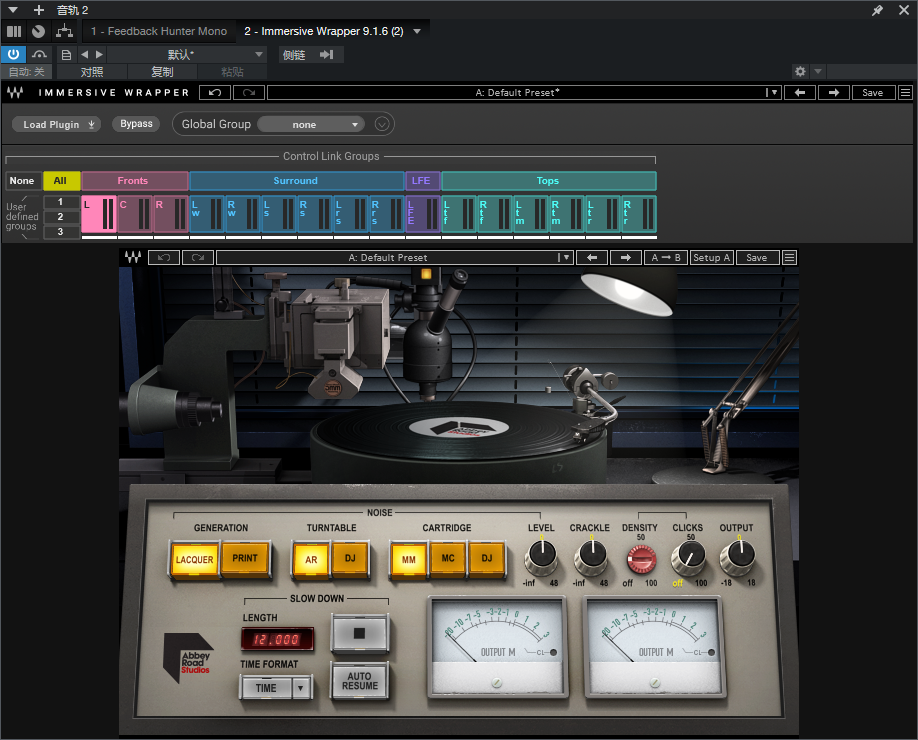Image resolution: width=918 pixels, height=740 pixels.
Task: Click the 侧链 sidechain button
Action: 294,54
